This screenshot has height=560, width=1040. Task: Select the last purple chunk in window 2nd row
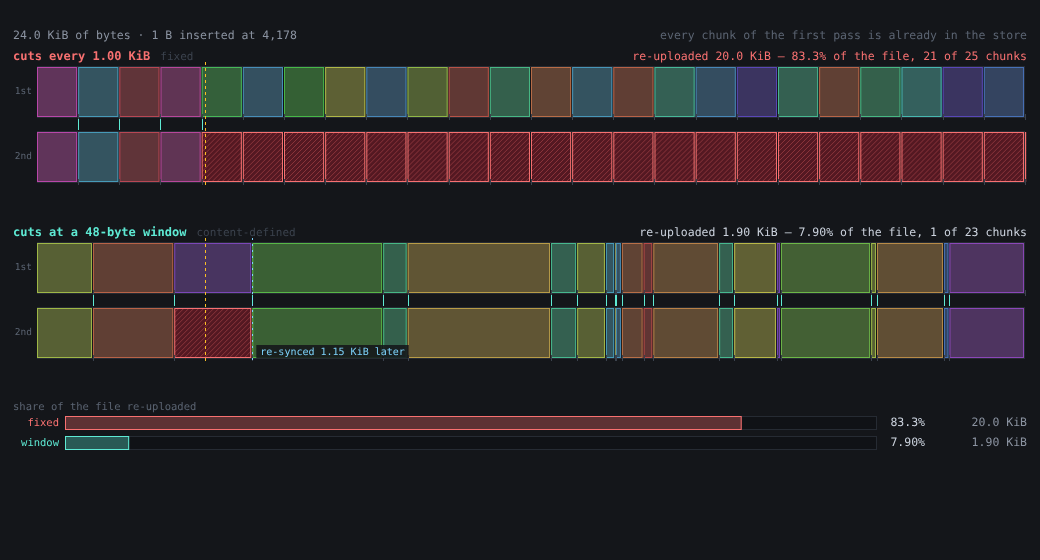pos(986,333)
